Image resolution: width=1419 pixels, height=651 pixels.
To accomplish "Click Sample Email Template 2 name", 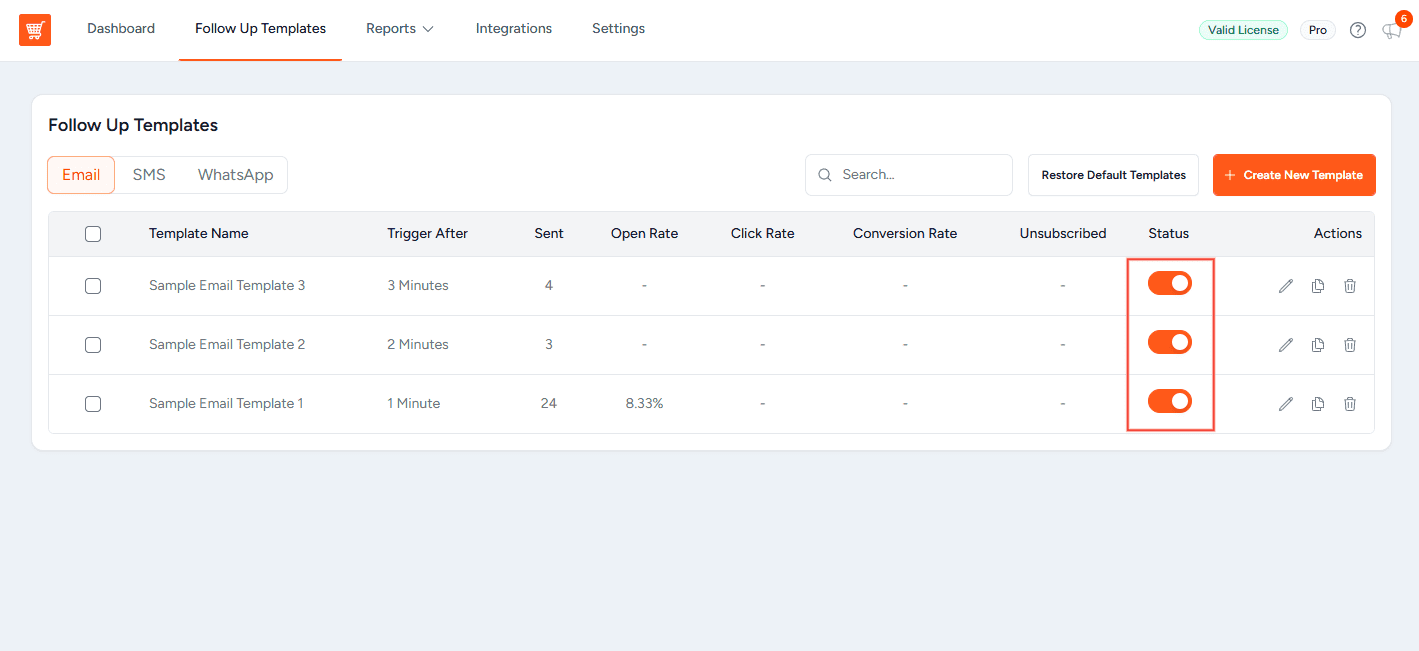I will coord(227,345).
